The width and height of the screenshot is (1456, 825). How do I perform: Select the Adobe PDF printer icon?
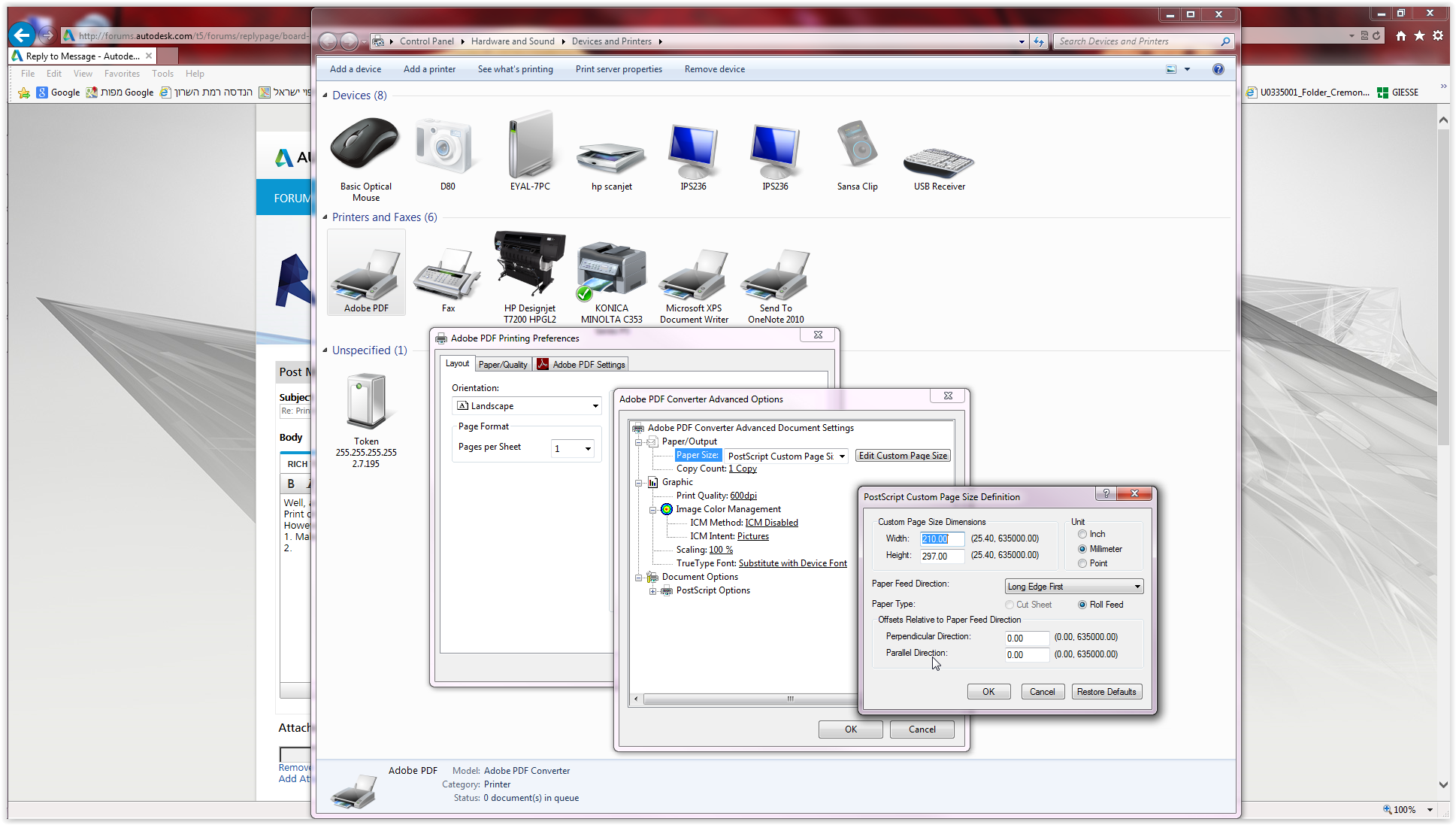click(366, 272)
